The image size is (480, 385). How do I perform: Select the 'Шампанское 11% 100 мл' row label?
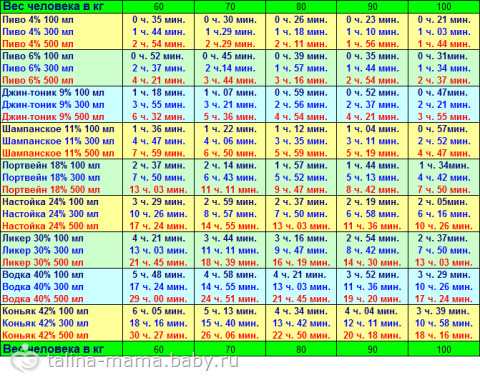tap(58, 129)
